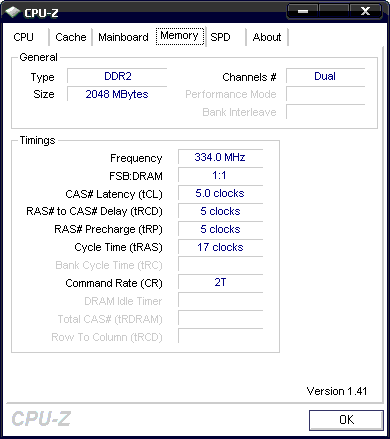Click the OK button

tap(346, 420)
